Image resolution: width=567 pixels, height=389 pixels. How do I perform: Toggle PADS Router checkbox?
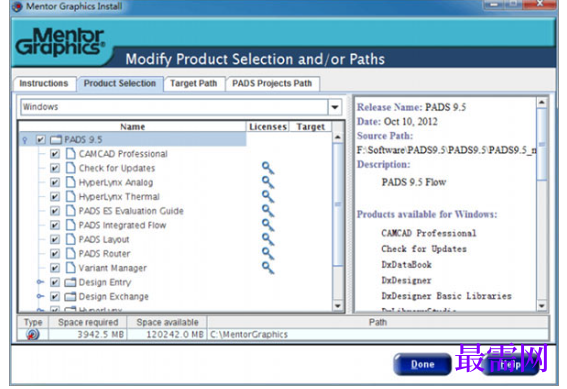[55, 254]
